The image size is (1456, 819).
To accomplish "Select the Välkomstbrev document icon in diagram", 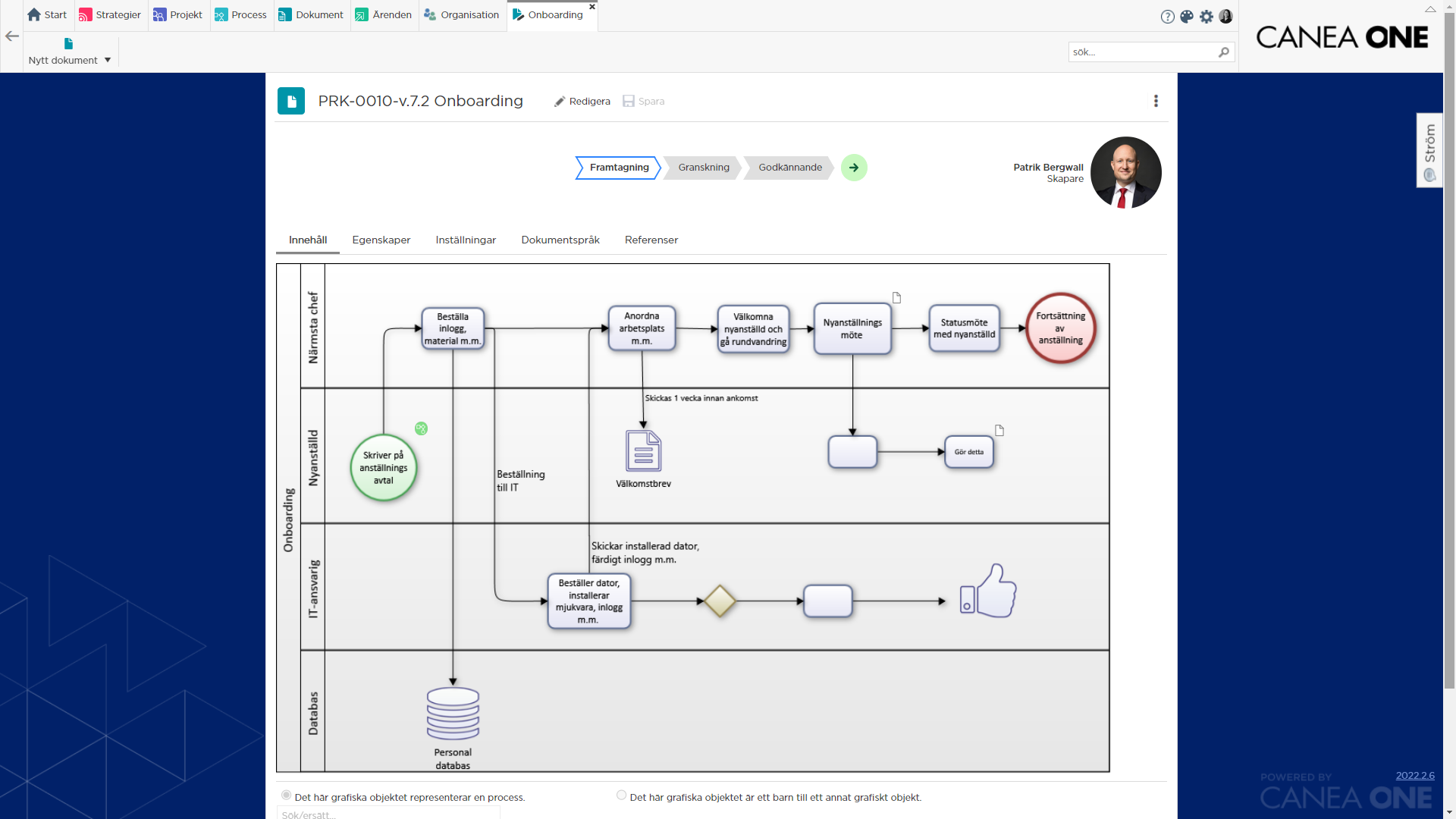I will (643, 450).
